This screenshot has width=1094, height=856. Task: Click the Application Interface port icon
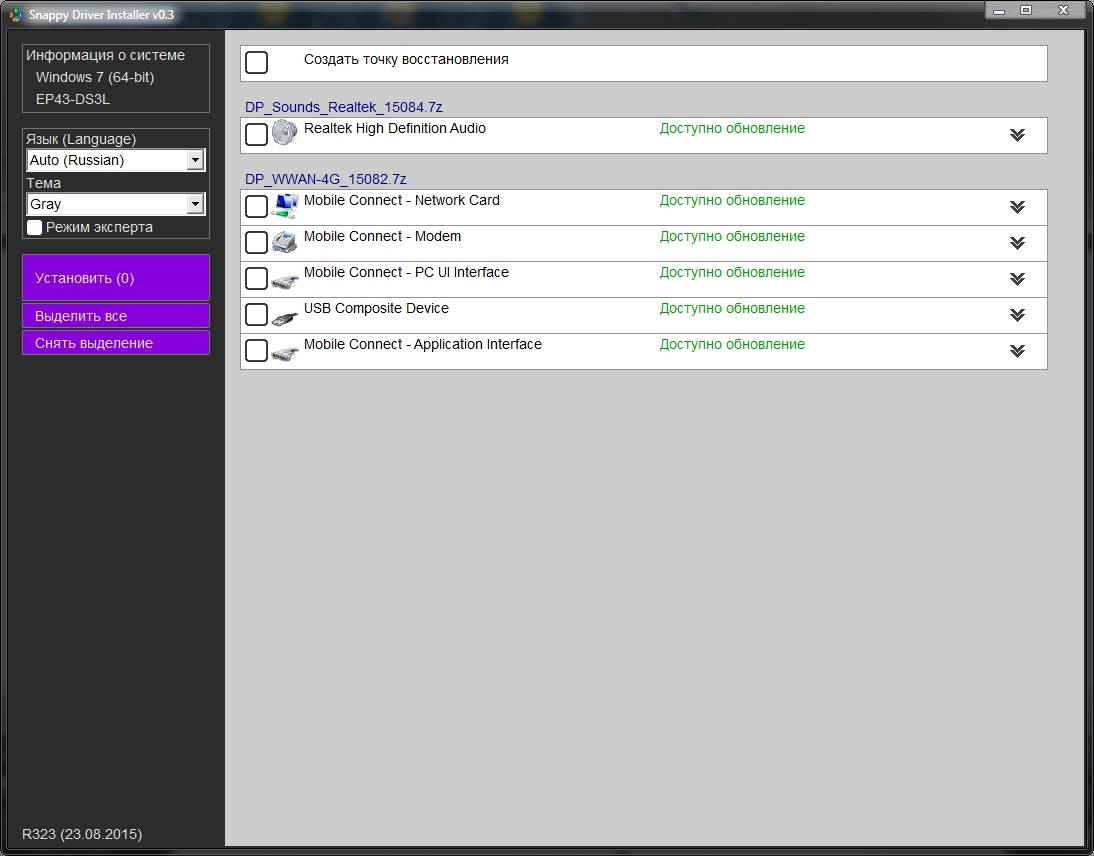pyautogui.click(x=285, y=353)
